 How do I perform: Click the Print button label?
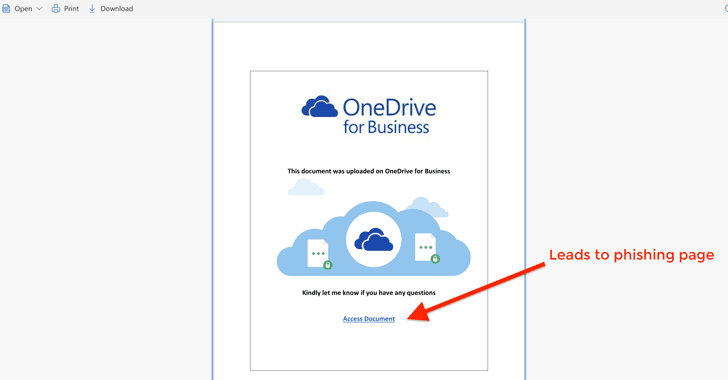(x=72, y=9)
